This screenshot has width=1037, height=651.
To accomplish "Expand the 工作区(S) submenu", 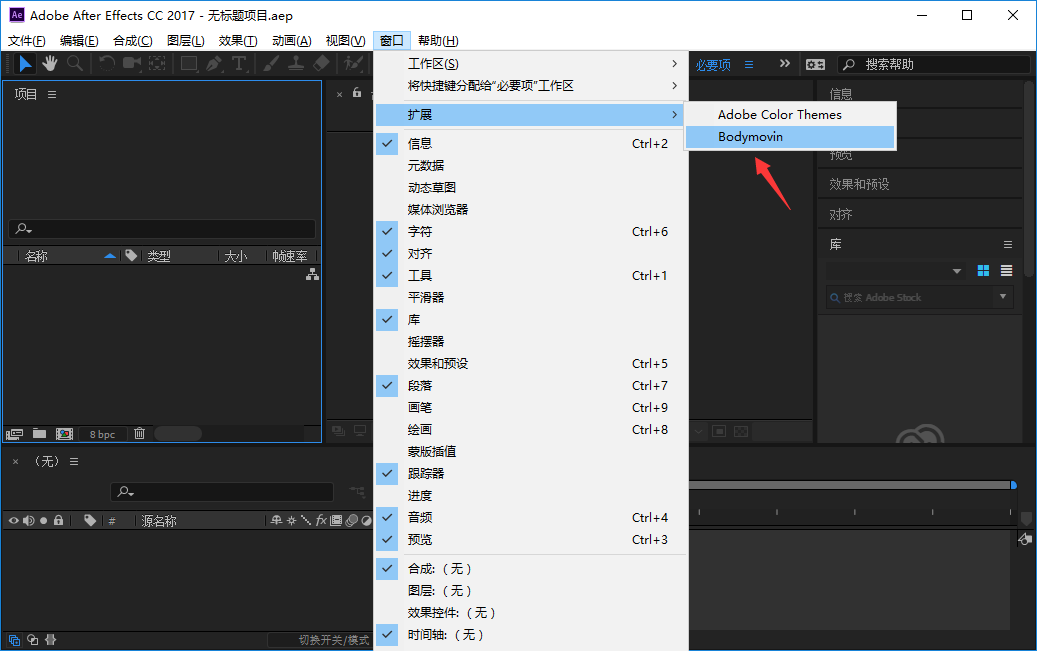I will [531, 64].
